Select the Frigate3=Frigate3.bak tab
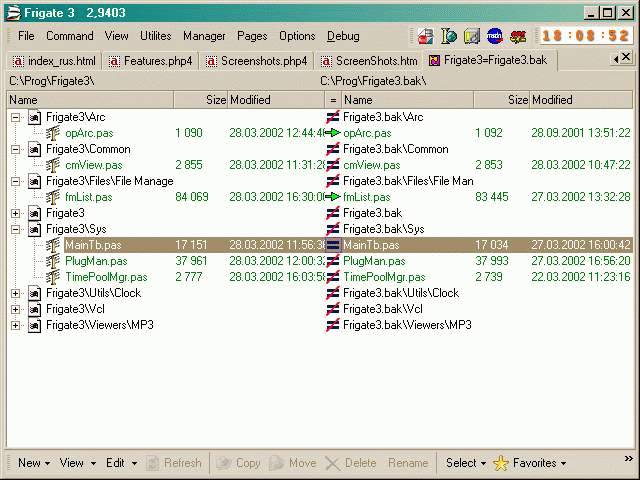 (488, 60)
